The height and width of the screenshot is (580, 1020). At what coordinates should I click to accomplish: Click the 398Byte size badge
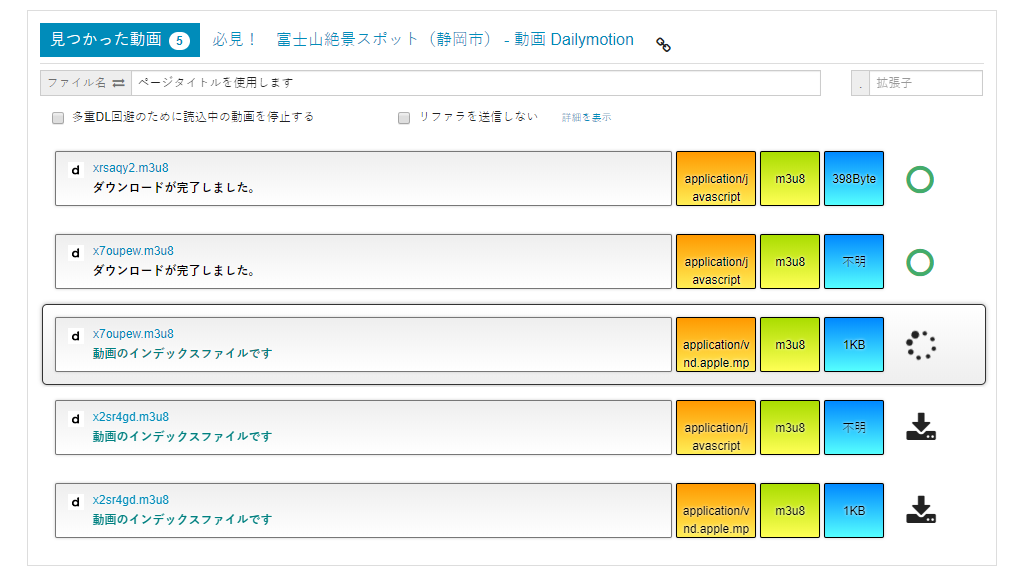coord(853,179)
